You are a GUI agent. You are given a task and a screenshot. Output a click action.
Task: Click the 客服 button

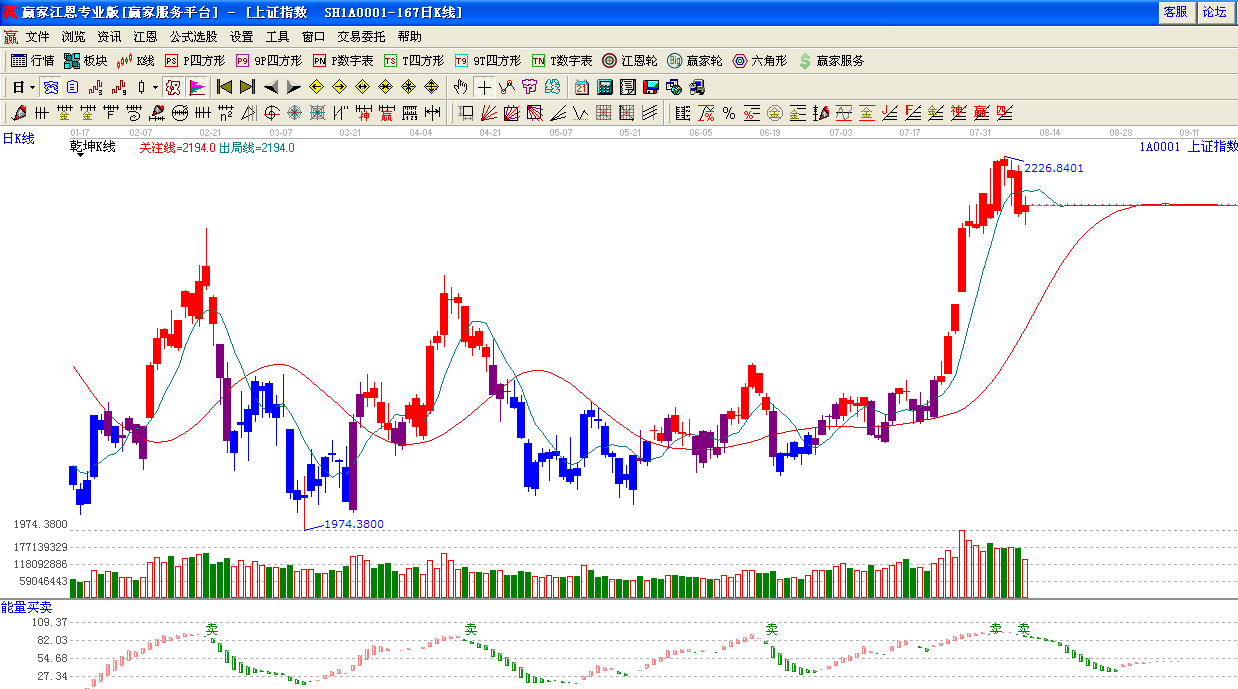[1175, 12]
